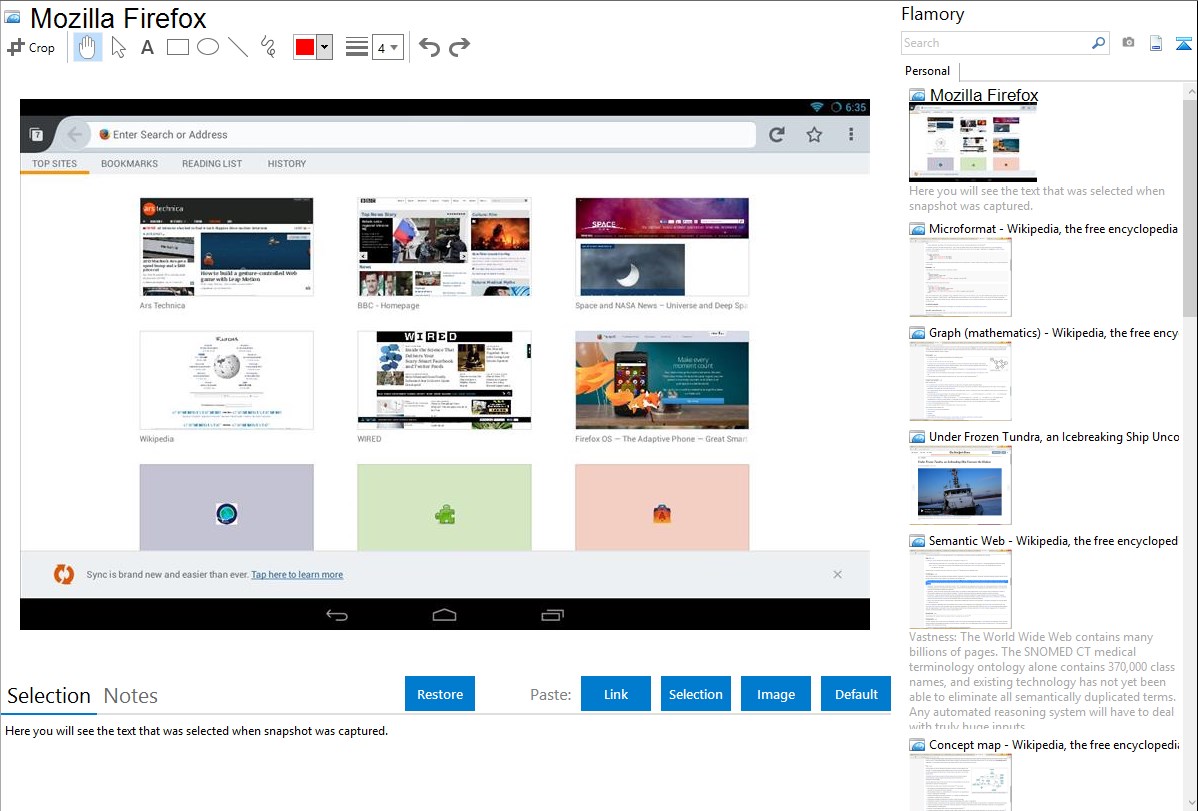
Task: Open the Microformat Wikipedia snapshot thumbnail
Action: pyautogui.click(x=960, y=277)
